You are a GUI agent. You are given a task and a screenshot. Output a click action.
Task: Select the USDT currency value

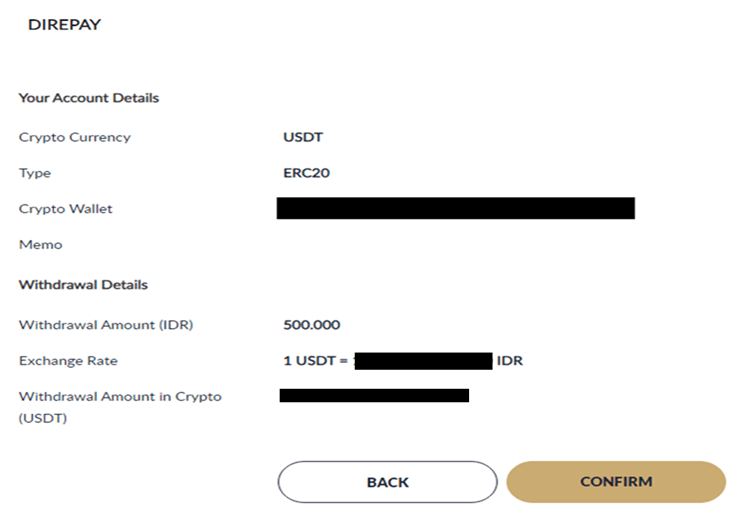pyautogui.click(x=303, y=137)
